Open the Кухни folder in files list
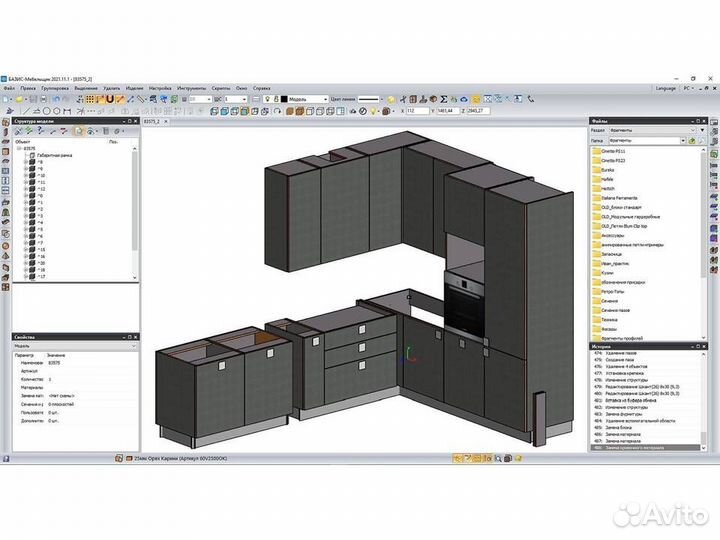This screenshot has height=540, width=720. tap(608, 271)
